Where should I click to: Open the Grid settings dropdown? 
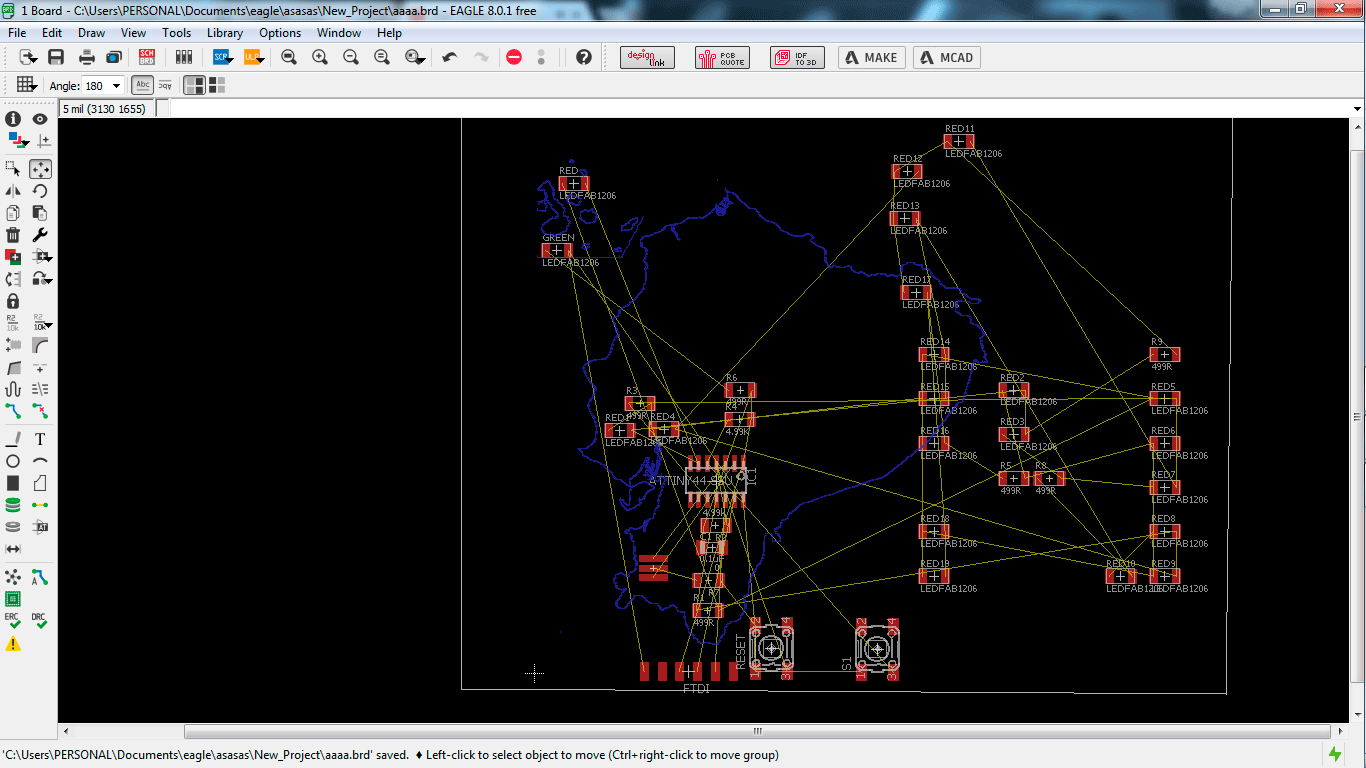tap(27, 85)
